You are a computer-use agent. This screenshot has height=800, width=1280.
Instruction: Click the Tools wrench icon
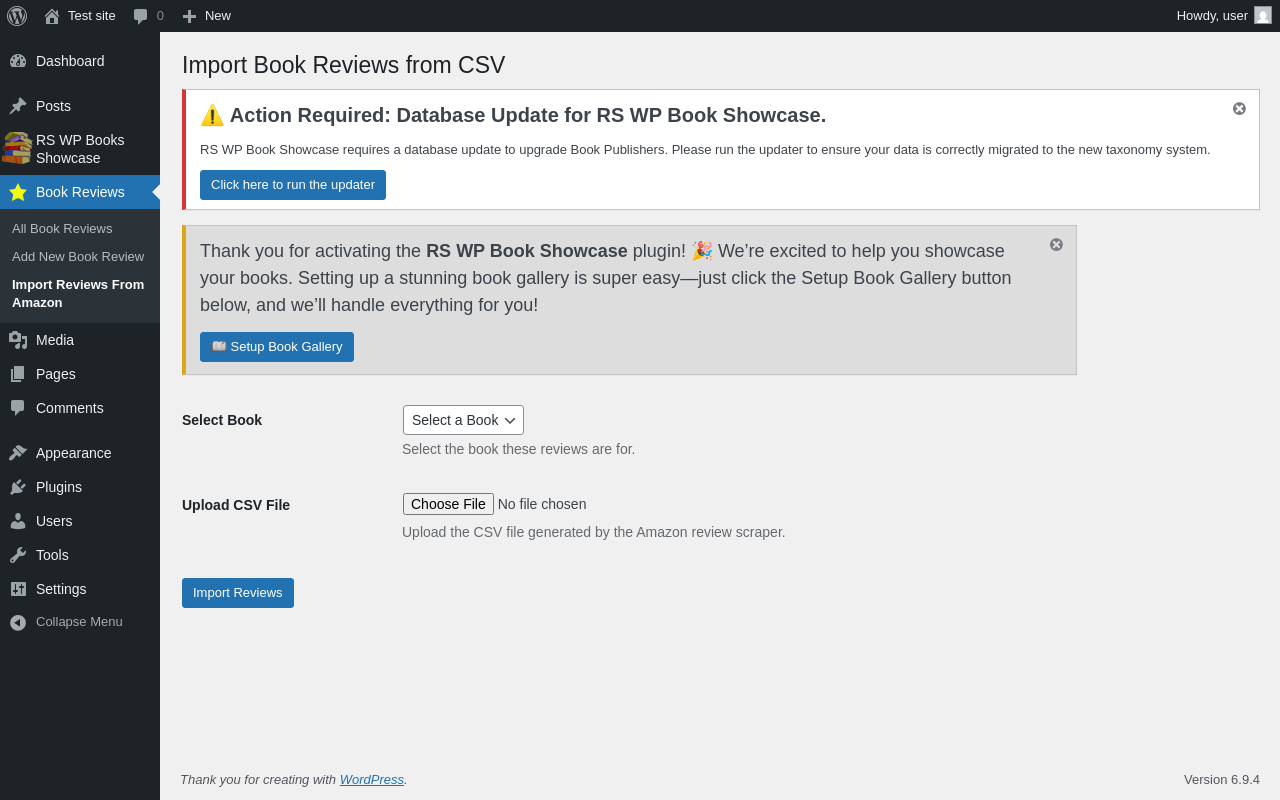coord(18,555)
